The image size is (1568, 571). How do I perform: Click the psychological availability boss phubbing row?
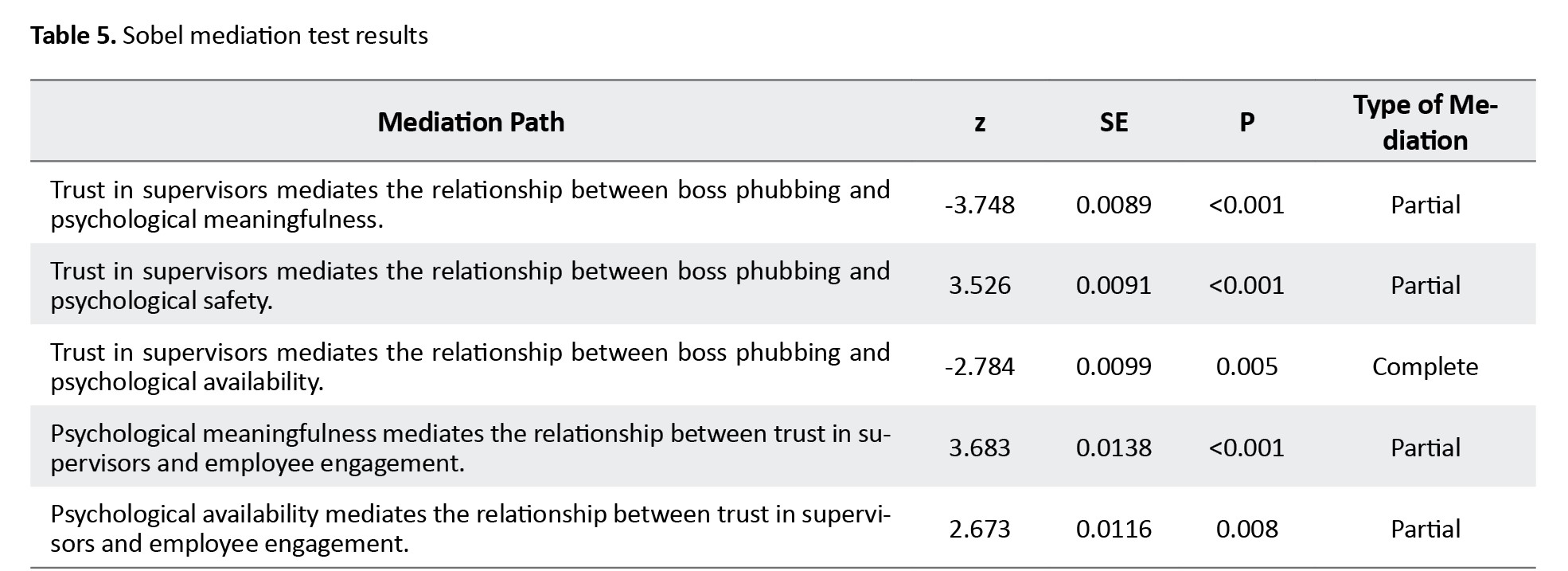(782, 366)
